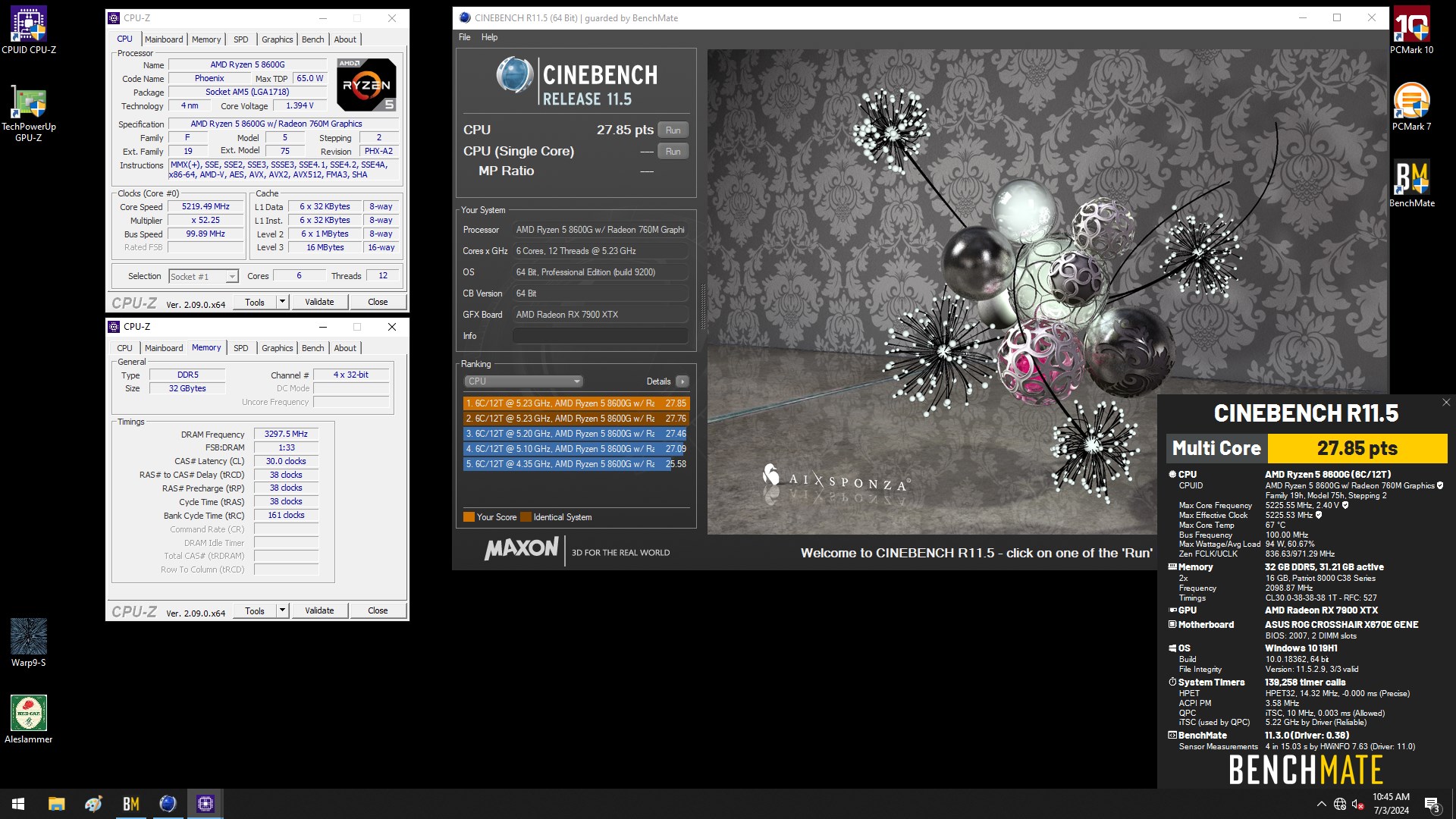Click the Ryzen 5 logo in CPU-Z
Viewport: 1456px width, 819px height.
coord(366,84)
